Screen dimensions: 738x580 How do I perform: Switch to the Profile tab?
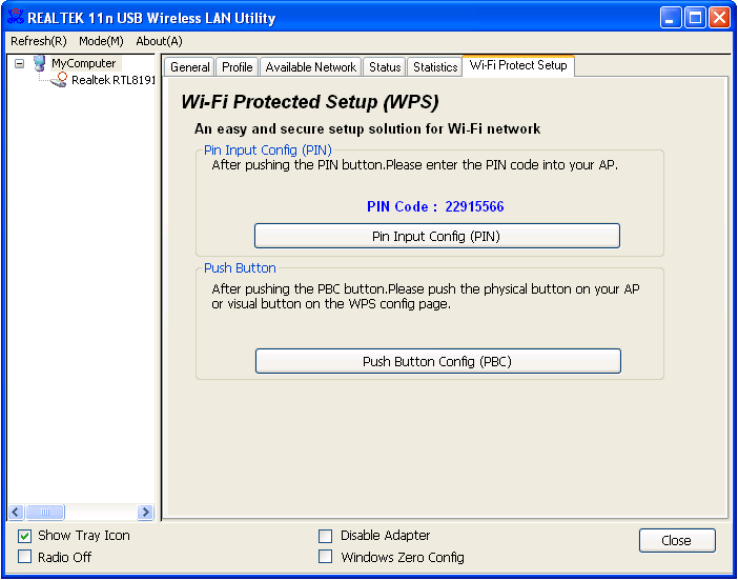tap(237, 67)
